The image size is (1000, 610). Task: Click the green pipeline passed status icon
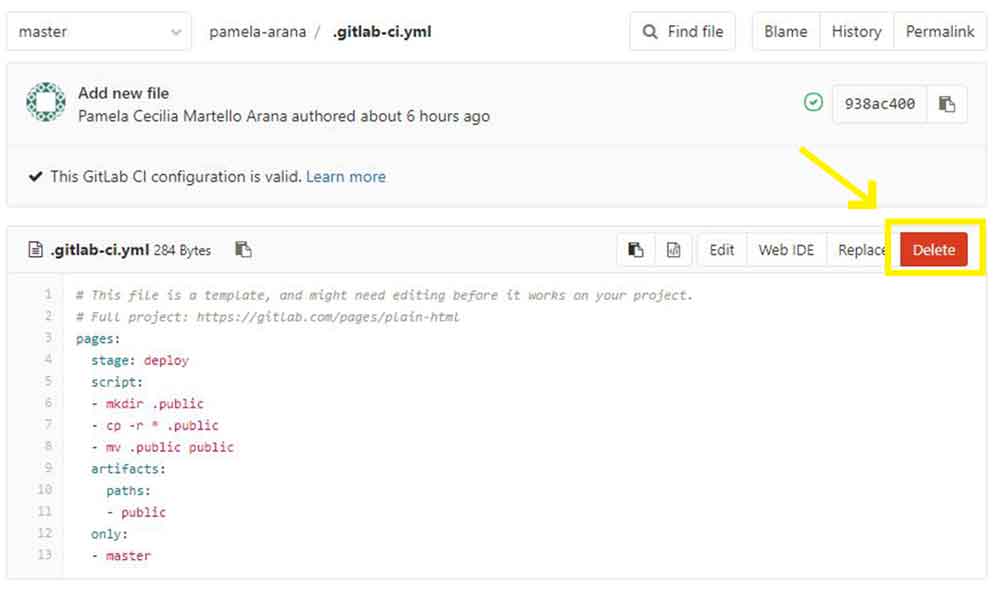coord(813,102)
